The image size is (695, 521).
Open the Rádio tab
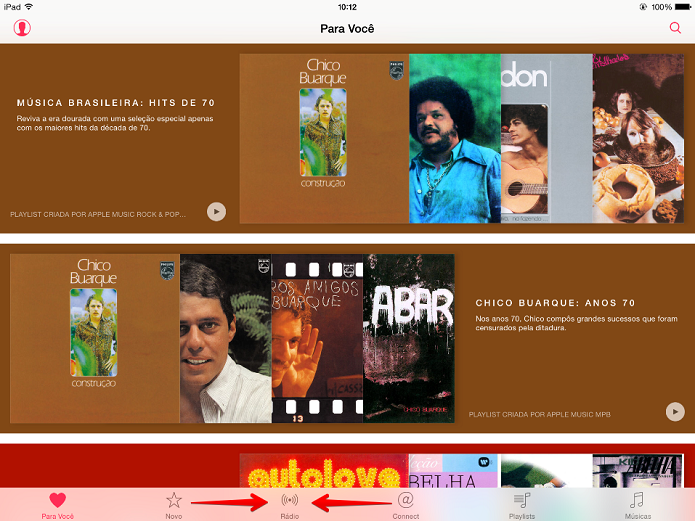(x=289, y=506)
